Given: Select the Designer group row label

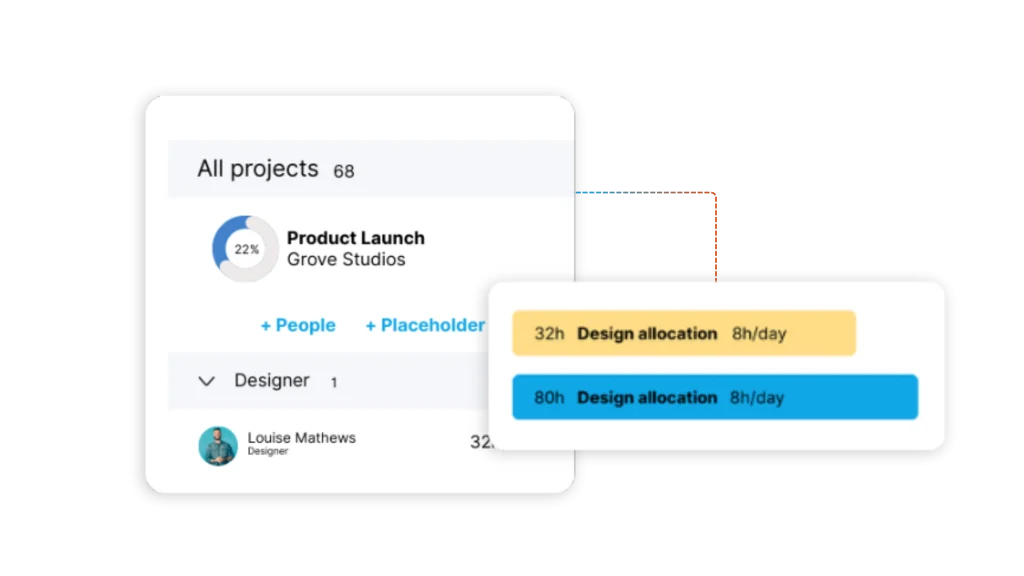Looking at the screenshot, I should pyautogui.click(x=272, y=381).
